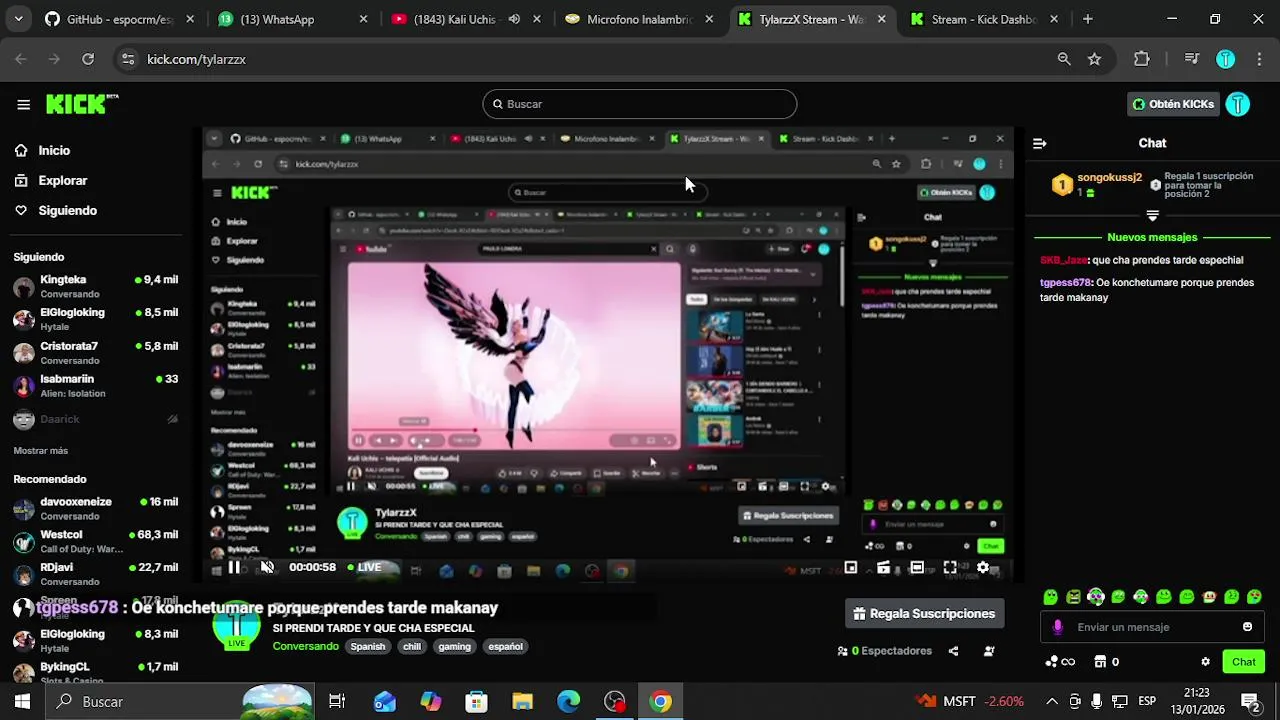Click the Spanish tag
Image resolution: width=1280 pixels, height=720 pixels.
[x=367, y=646]
